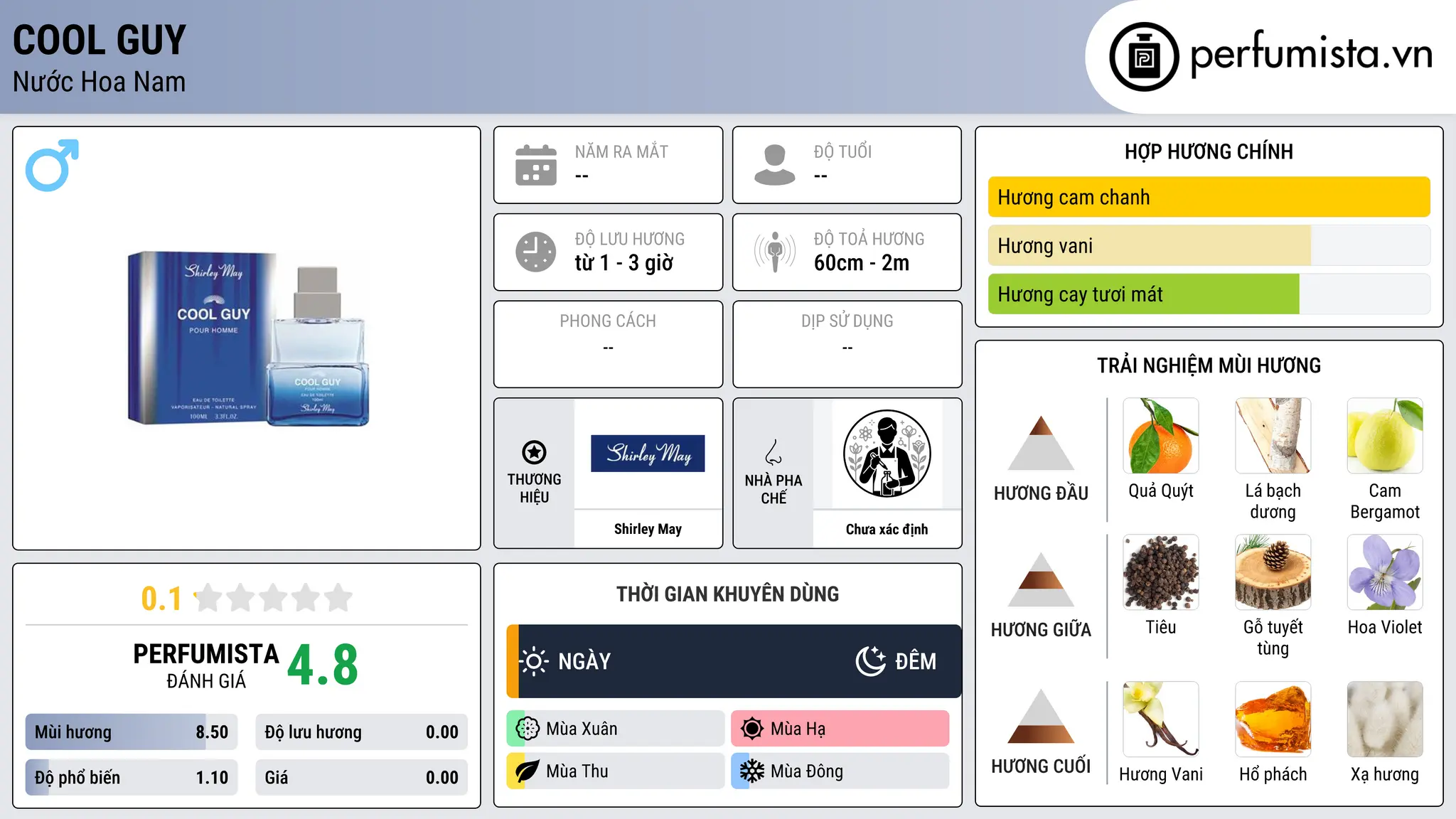The width and height of the screenshot is (1456, 819).
Task: Click the Hương vani accord bar
Action: pos(1209,245)
